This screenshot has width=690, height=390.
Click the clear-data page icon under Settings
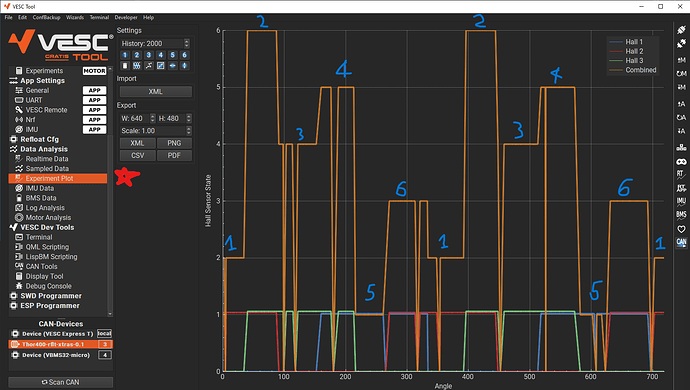(125, 66)
